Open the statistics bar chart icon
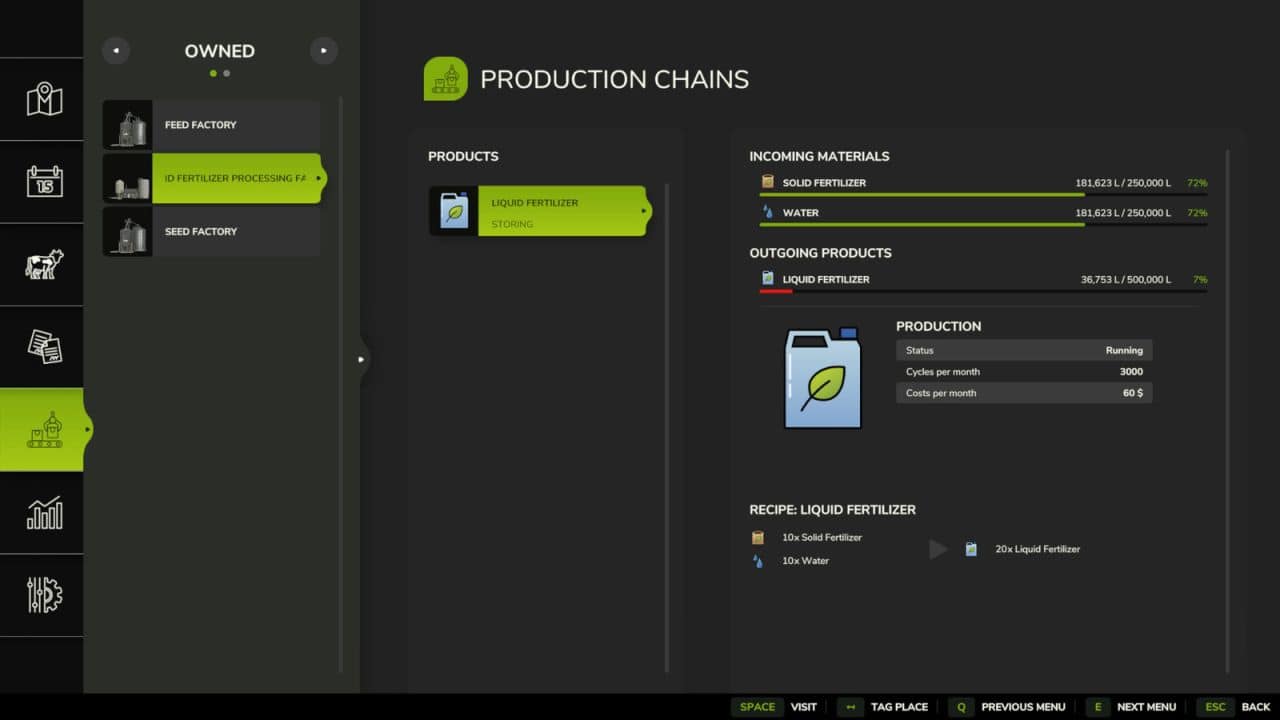1280x720 pixels. coord(44,512)
